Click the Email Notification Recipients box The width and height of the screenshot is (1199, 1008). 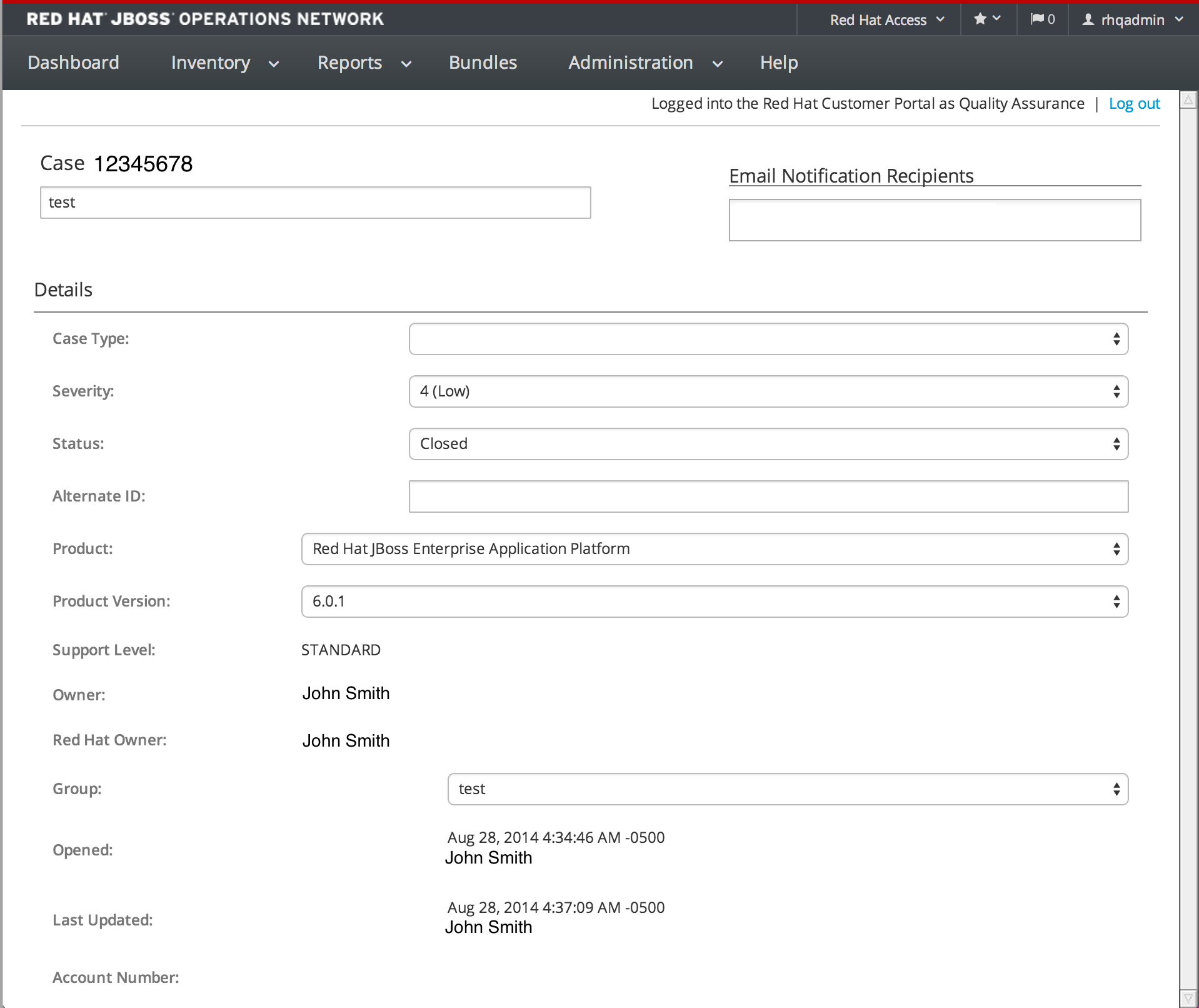pyautogui.click(x=935, y=220)
